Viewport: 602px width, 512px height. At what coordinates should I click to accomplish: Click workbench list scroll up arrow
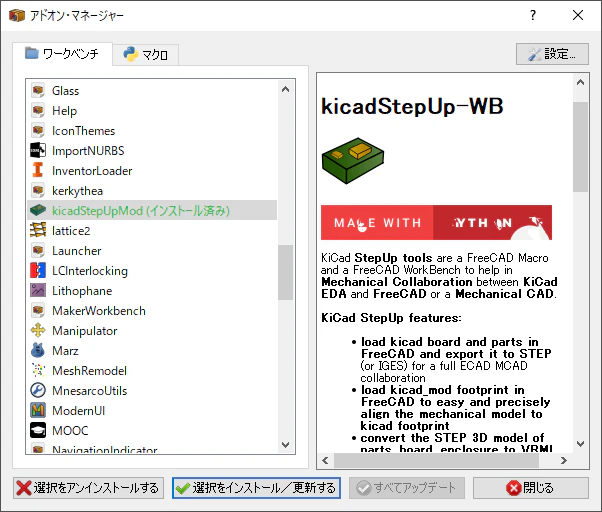click(x=285, y=89)
